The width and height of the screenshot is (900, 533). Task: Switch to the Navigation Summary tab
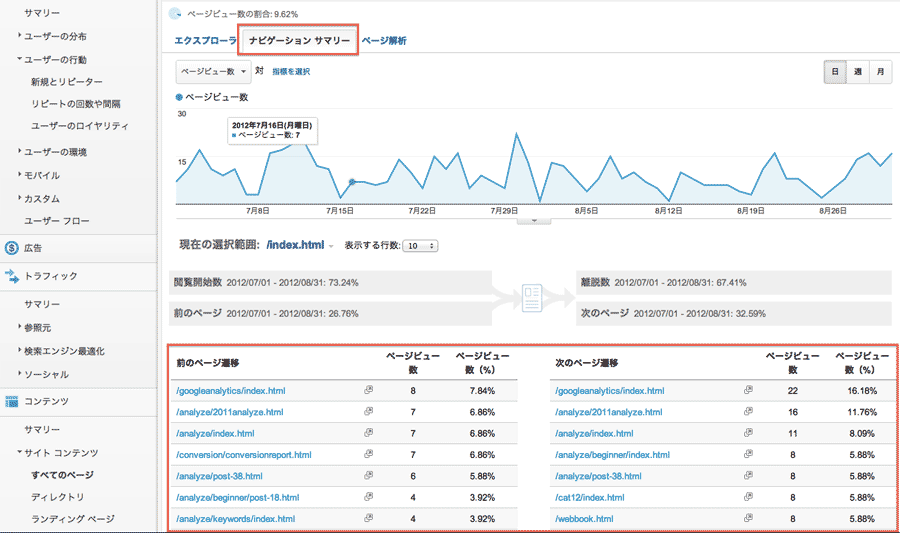tap(300, 41)
